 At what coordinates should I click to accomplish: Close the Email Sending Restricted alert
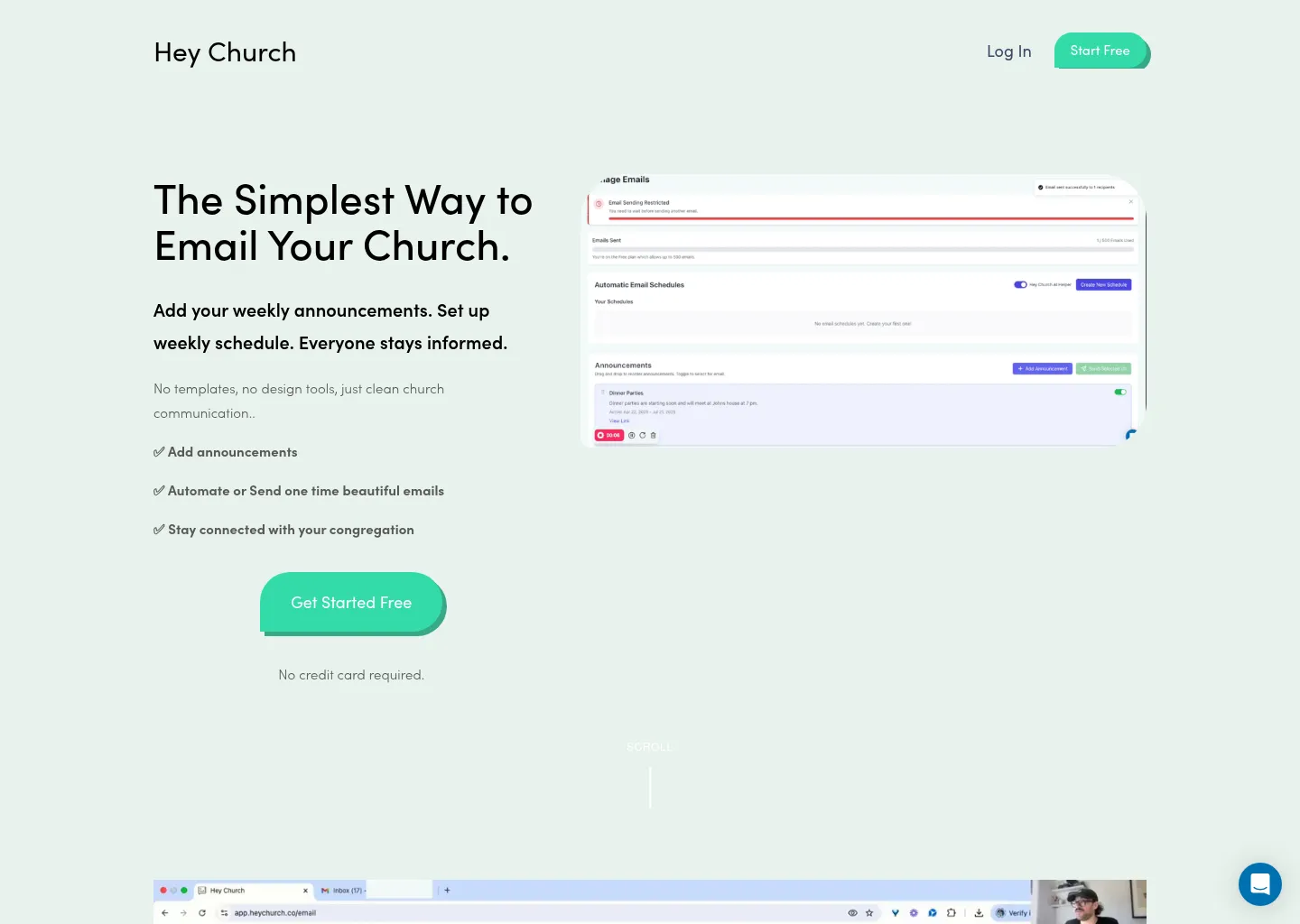coord(1130,201)
